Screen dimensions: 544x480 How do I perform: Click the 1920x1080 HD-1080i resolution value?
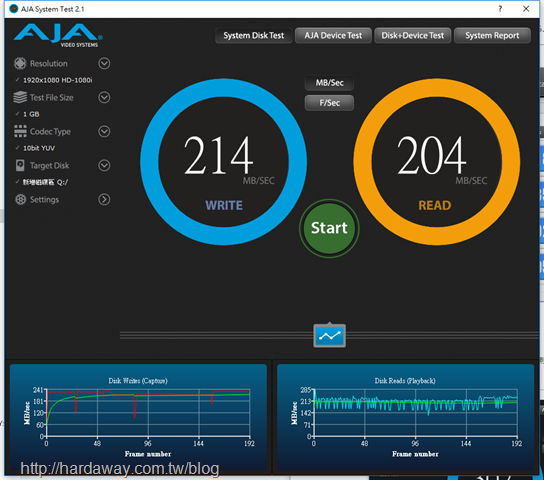tap(58, 80)
